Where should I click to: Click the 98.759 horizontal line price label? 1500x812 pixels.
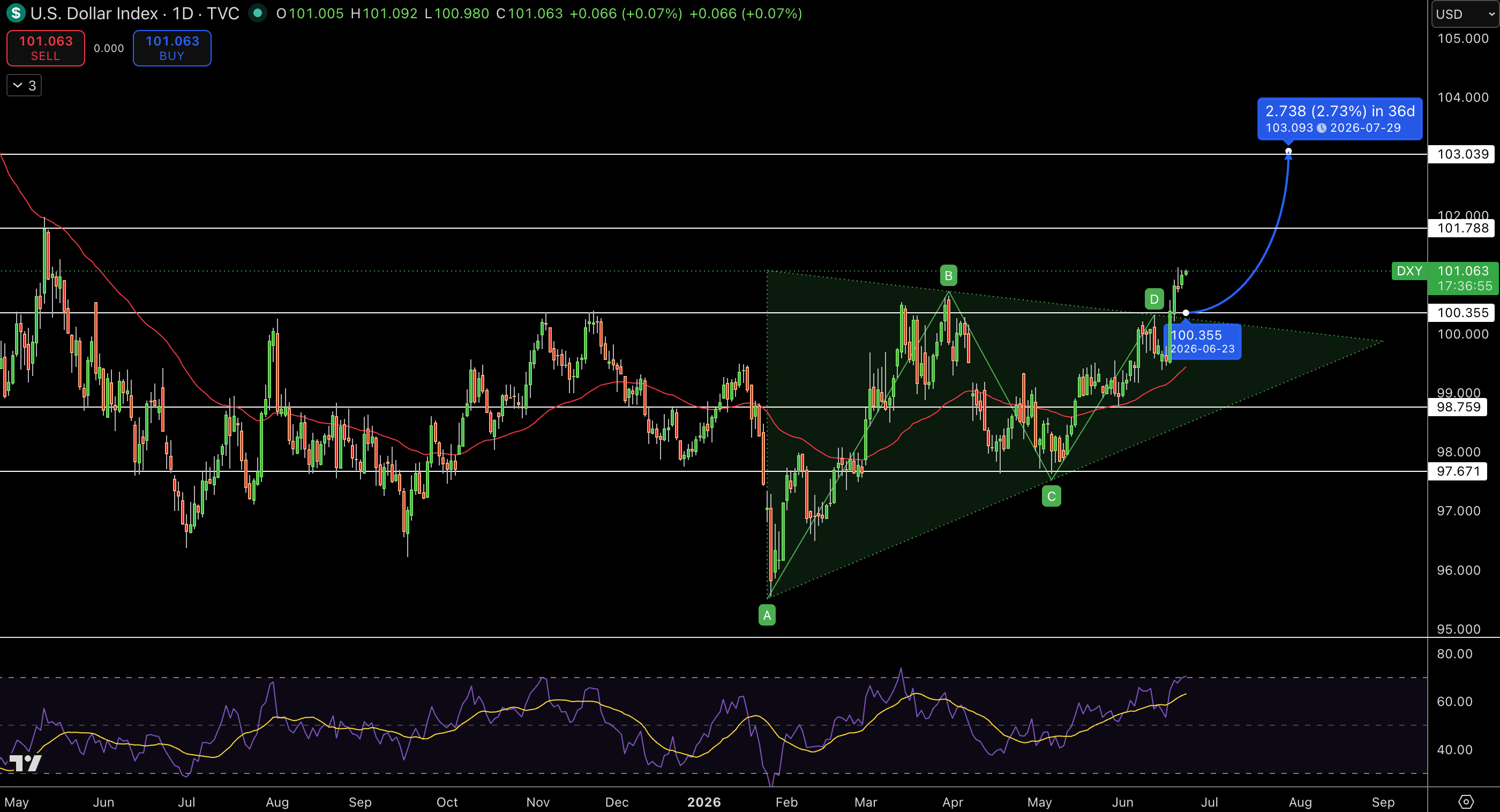coord(1458,407)
